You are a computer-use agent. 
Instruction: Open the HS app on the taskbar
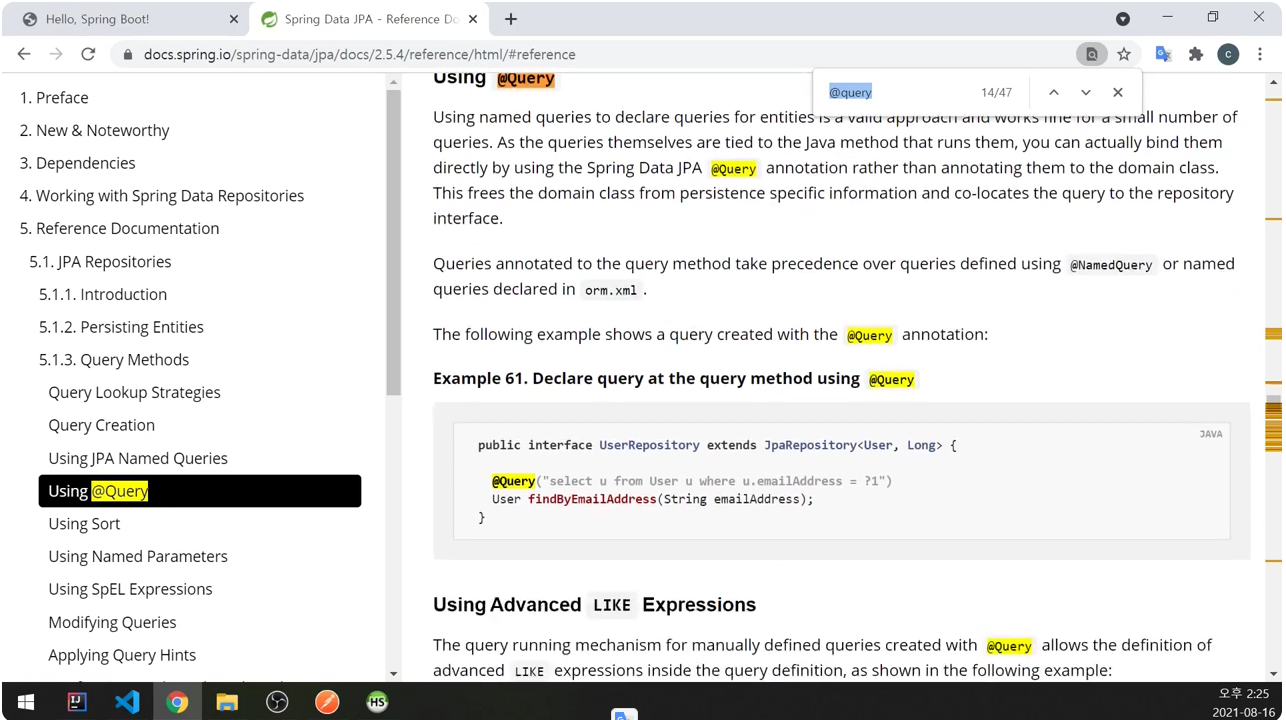(377, 702)
